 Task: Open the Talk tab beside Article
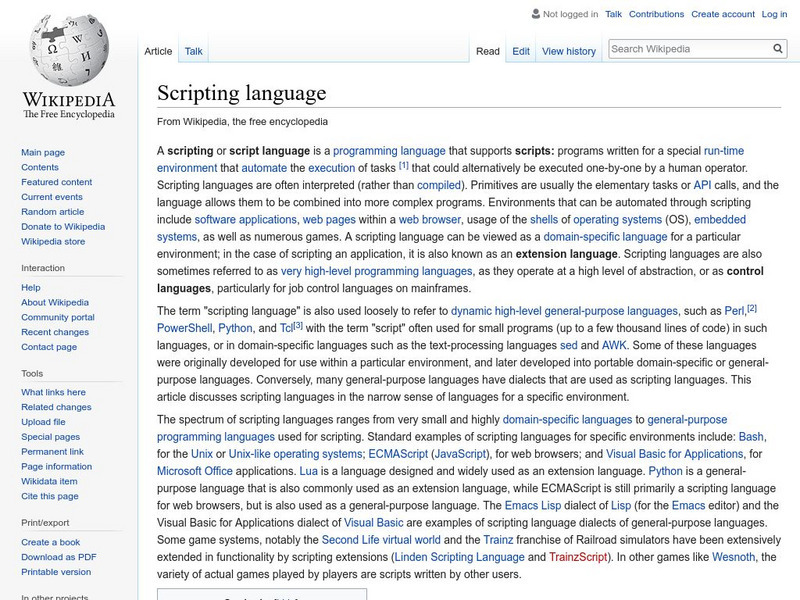[x=193, y=51]
